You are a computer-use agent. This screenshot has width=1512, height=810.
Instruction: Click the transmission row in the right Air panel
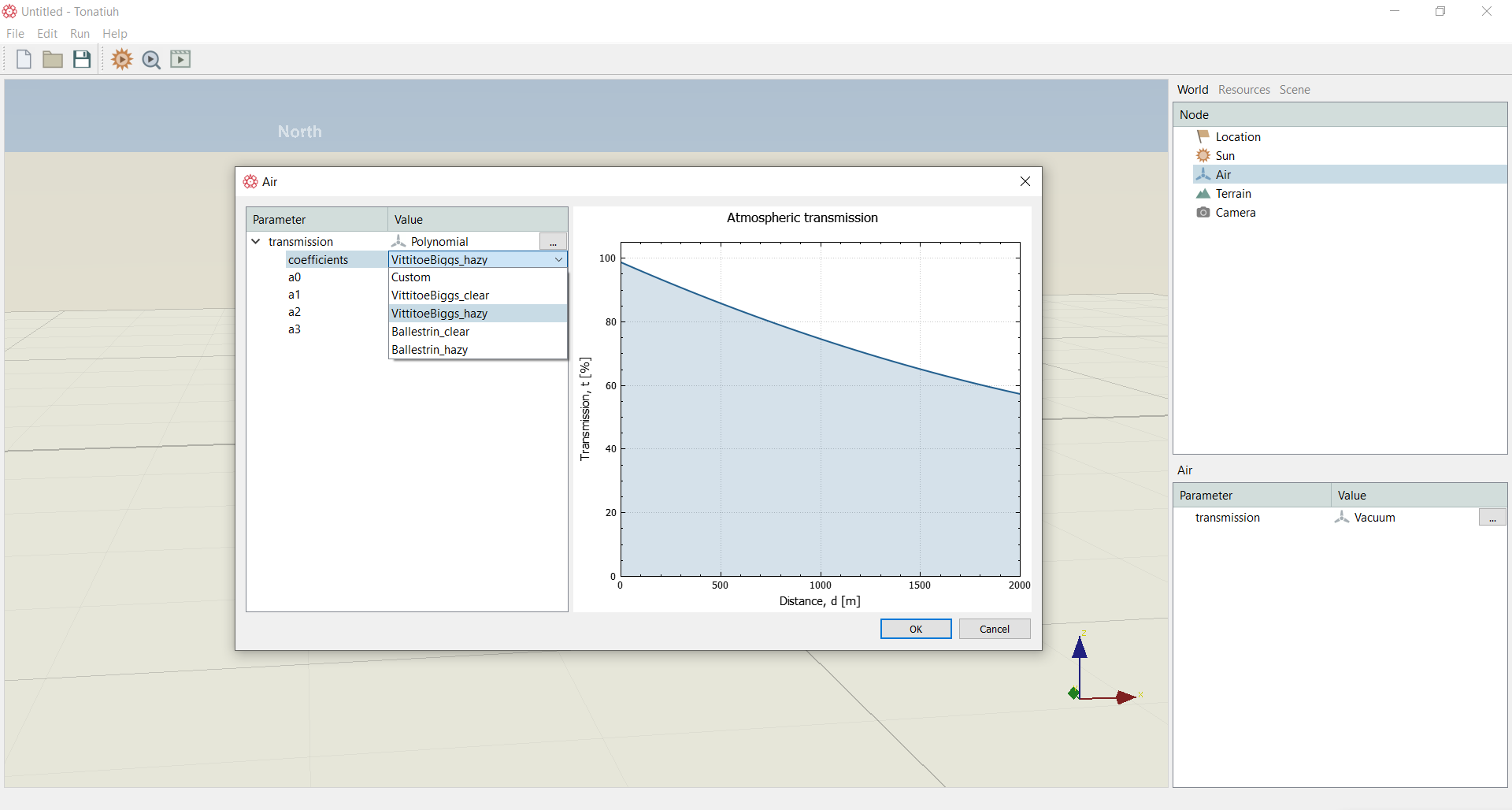click(x=1340, y=517)
